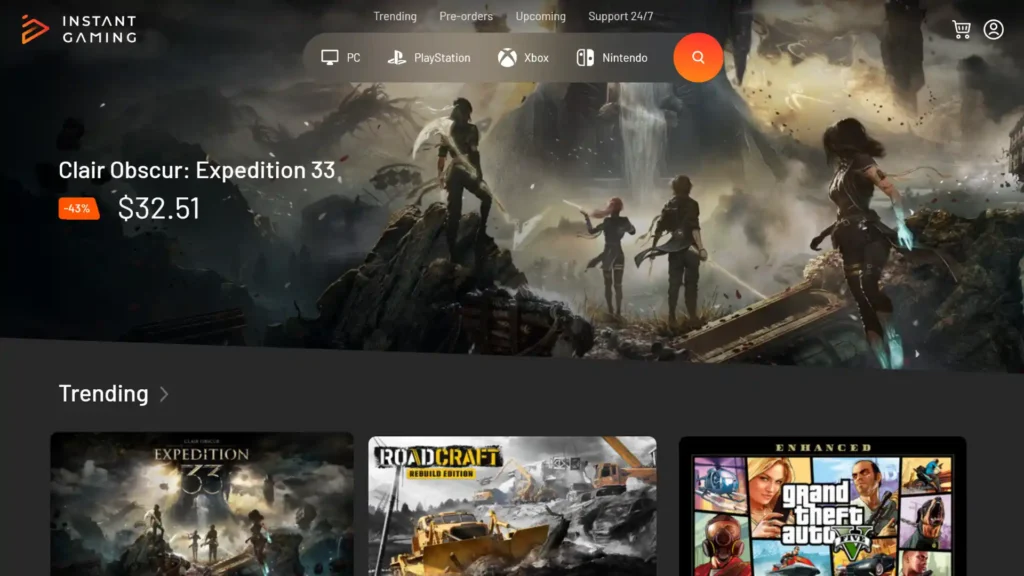Open Support 24/7 link
This screenshot has height=576, width=1024.
point(620,16)
